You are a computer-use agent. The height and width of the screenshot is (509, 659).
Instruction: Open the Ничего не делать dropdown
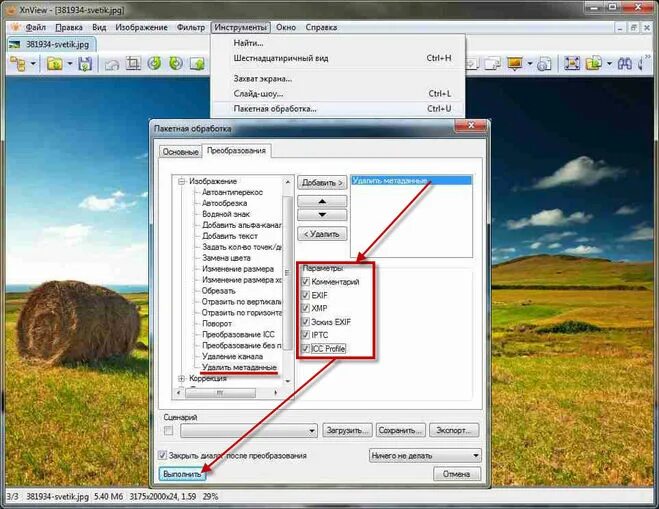425,456
